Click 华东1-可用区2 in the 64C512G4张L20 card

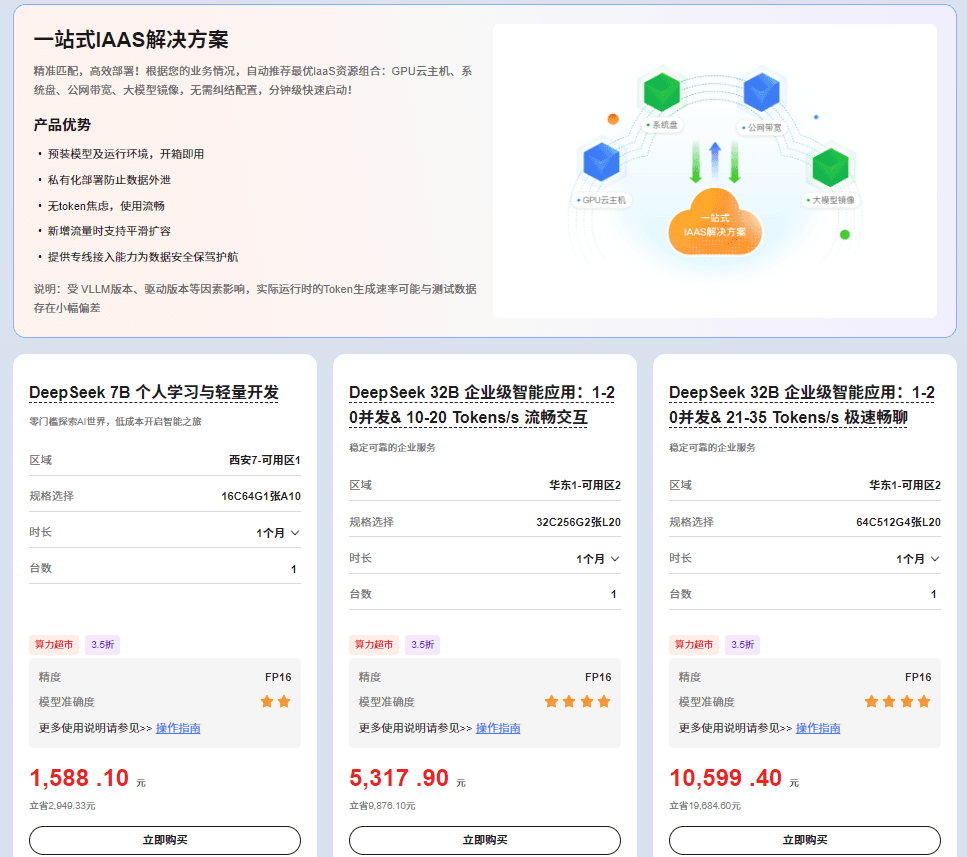(x=905, y=485)
